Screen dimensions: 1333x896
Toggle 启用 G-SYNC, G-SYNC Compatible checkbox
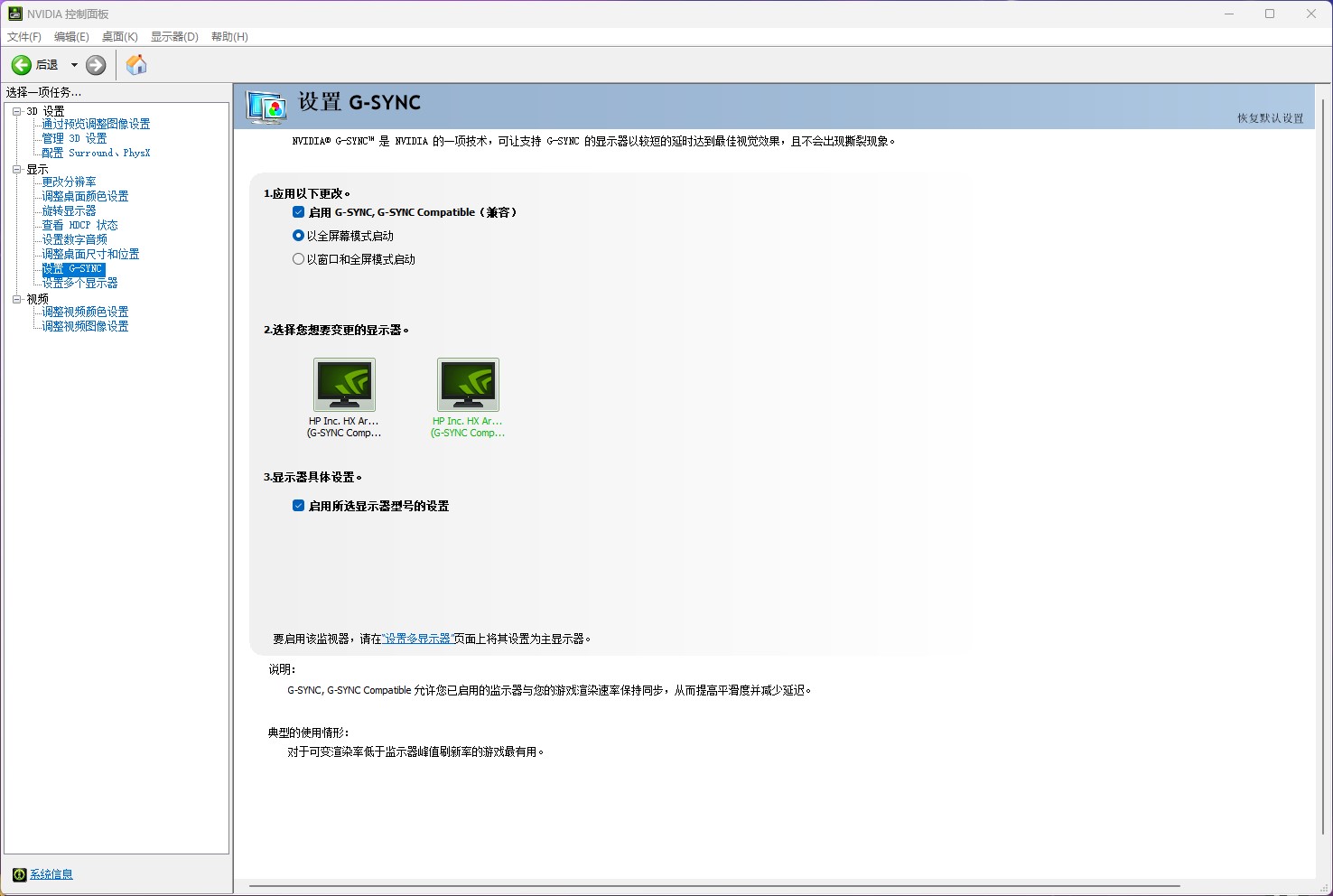tap(298, 212)
